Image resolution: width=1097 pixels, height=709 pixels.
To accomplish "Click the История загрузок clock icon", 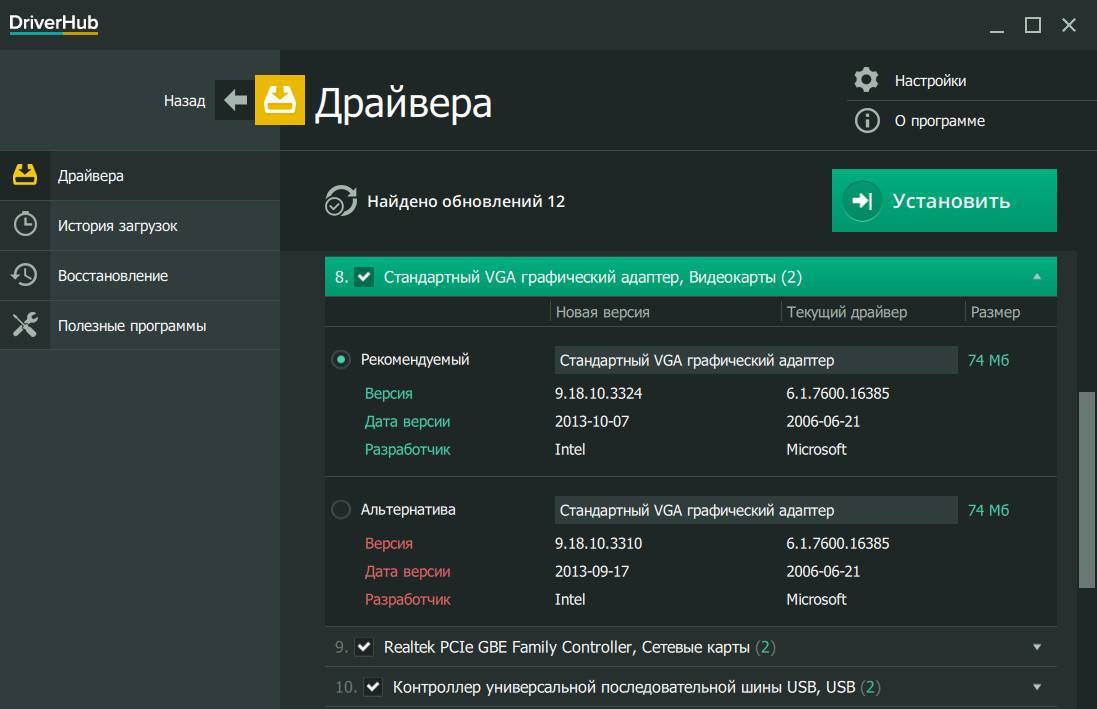I will 25,225.
